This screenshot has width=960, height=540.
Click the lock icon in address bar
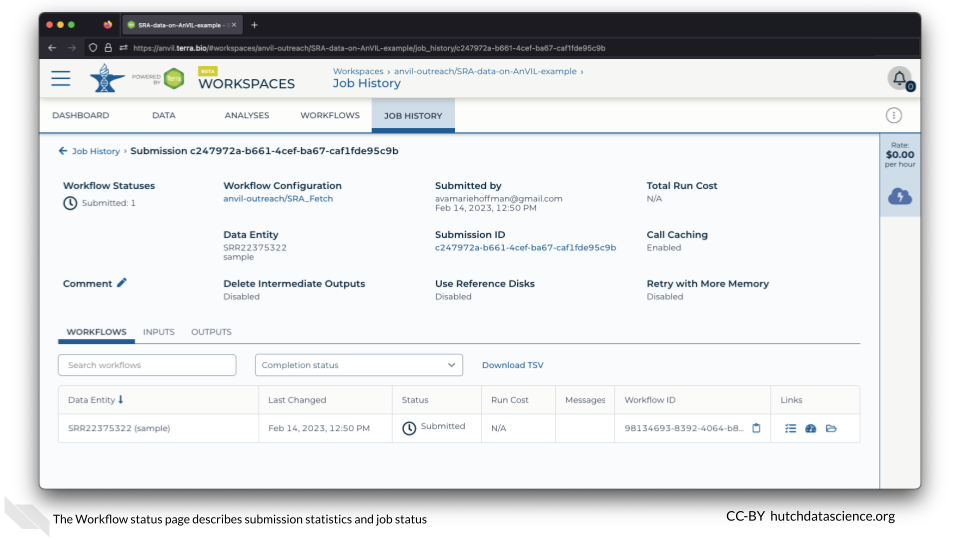pyautogui.click(x=108, y=48)
